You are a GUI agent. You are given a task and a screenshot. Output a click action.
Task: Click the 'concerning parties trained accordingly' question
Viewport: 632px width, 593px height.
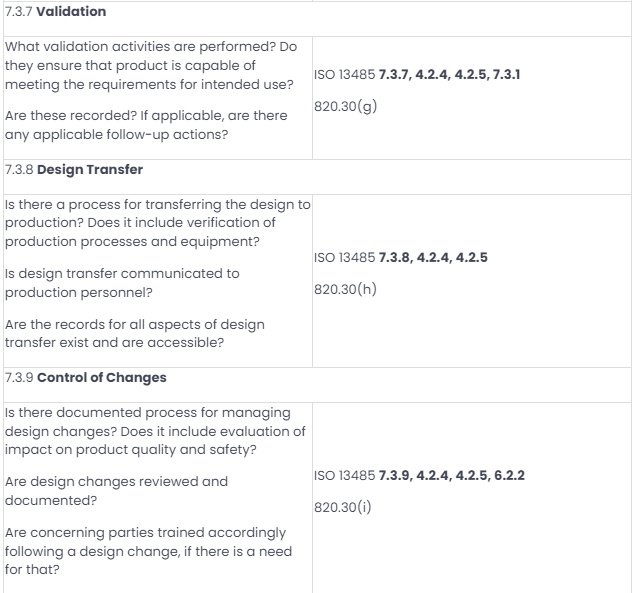(148, 551)
